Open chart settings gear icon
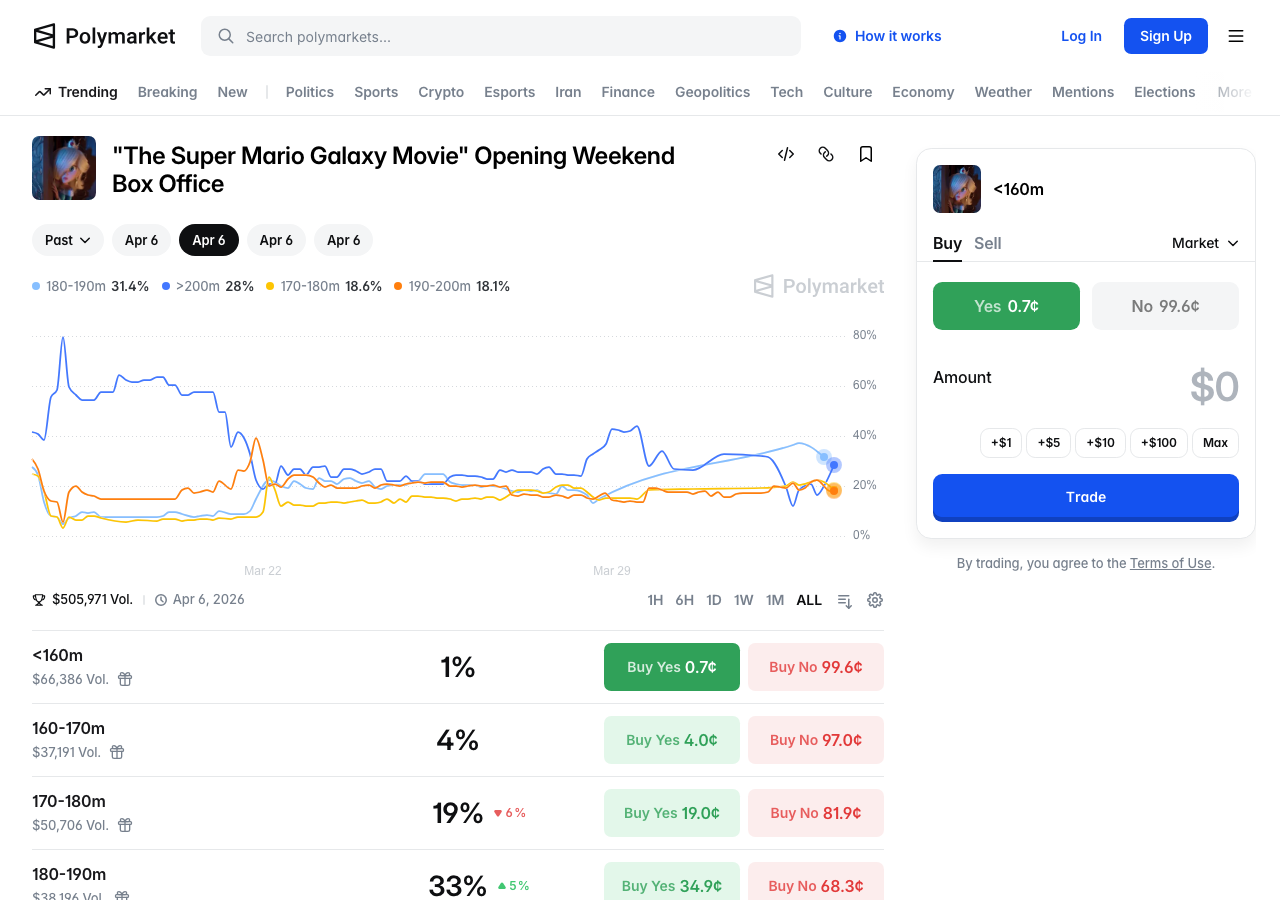1280x900 pixels. click(x=875, y=600)
